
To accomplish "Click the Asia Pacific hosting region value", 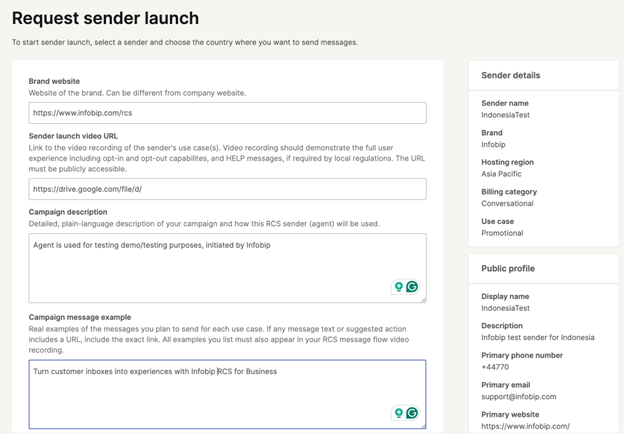I will [x=503, y=174].
